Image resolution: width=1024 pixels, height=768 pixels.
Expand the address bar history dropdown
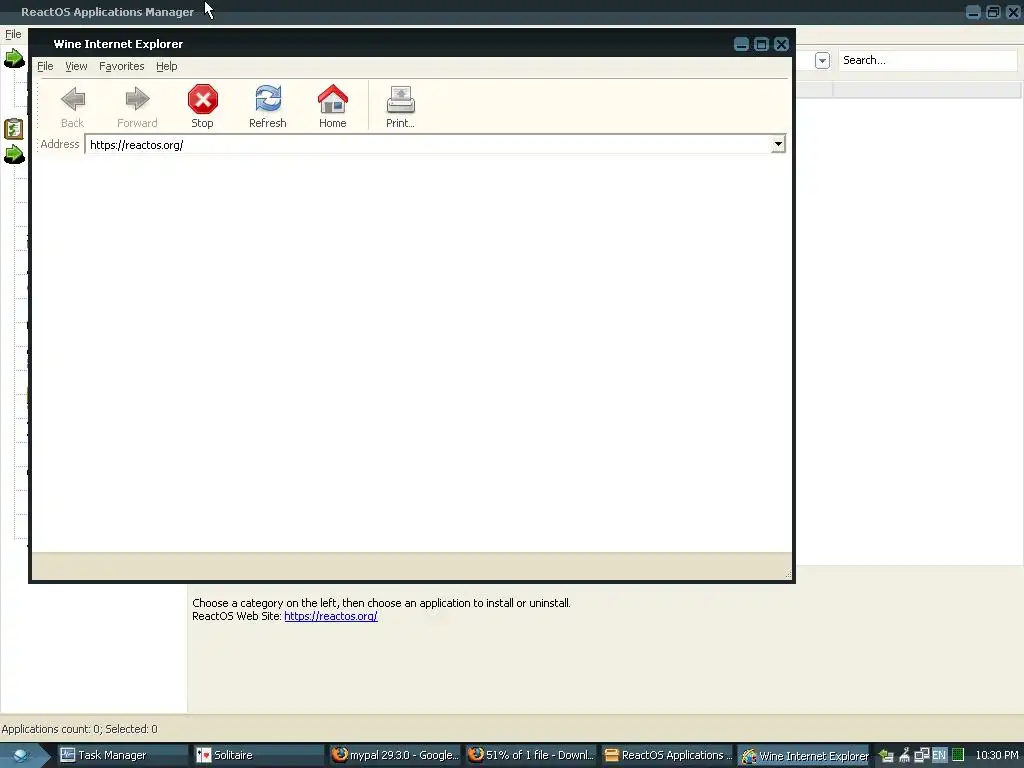coord(778,144)
